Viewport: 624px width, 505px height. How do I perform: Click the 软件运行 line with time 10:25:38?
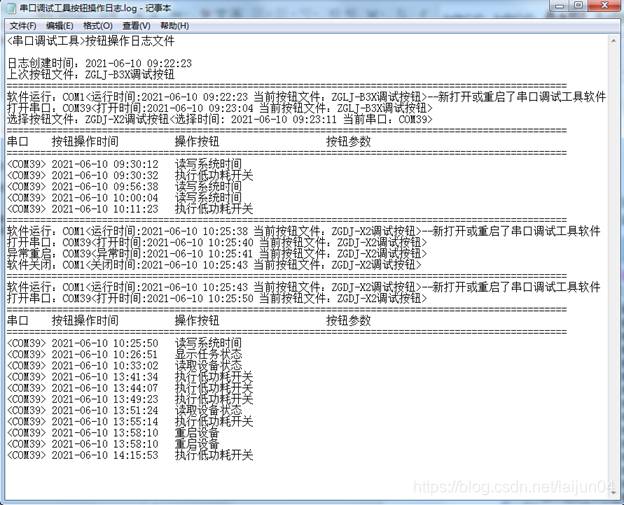(304, 231)
